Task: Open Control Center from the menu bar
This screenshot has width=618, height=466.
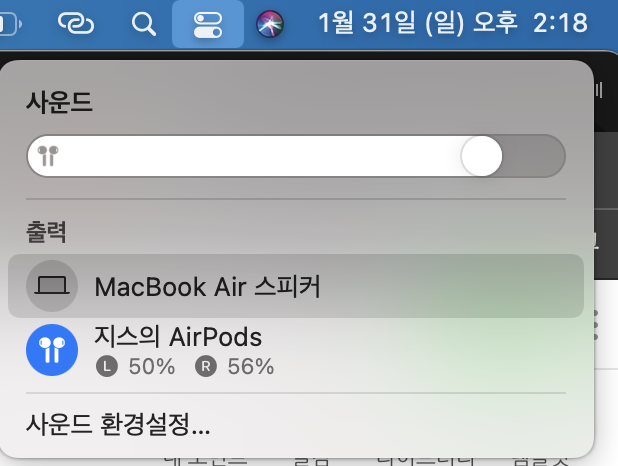Action: pos(208,24)
